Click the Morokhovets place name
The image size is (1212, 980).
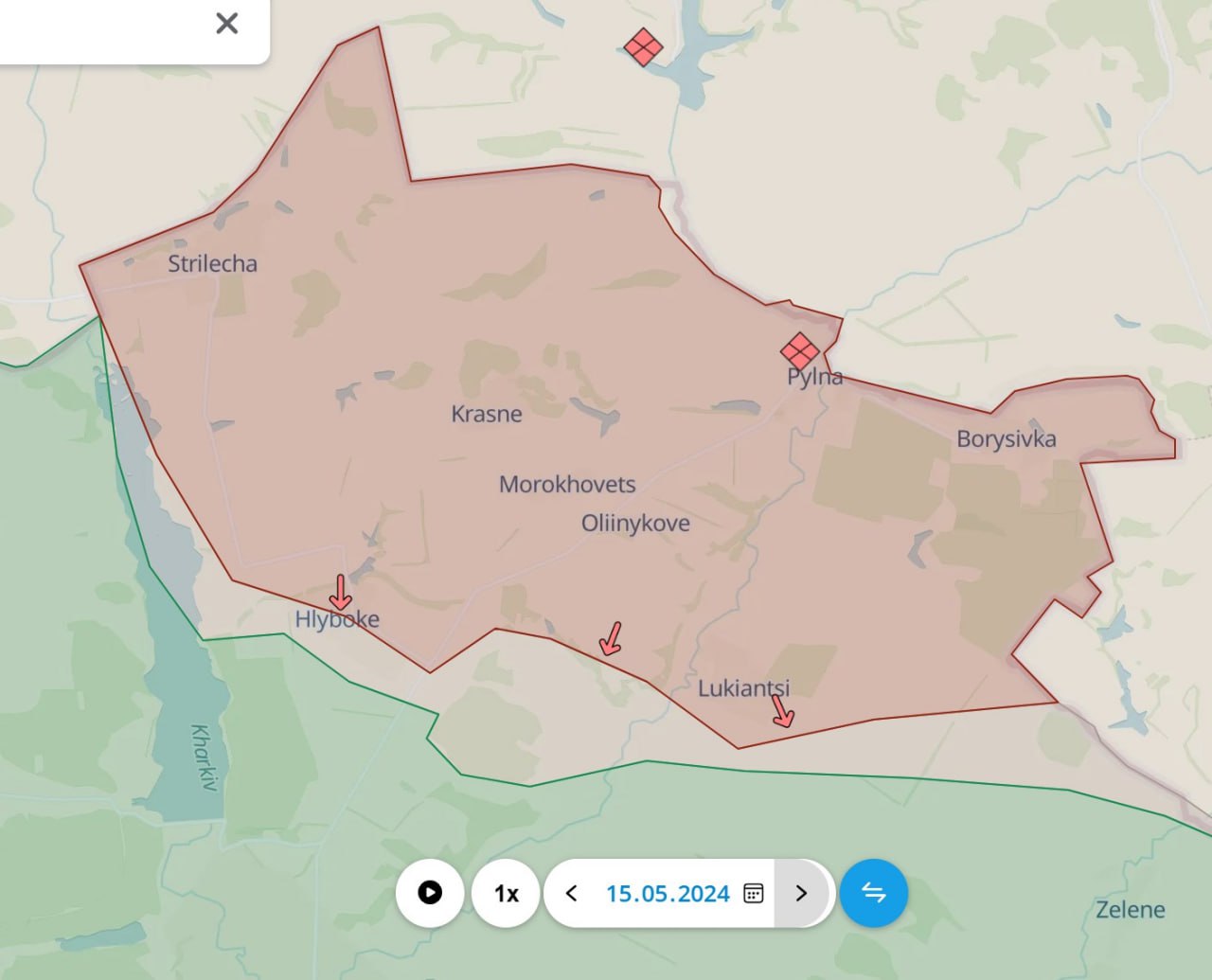coord(567,484)
